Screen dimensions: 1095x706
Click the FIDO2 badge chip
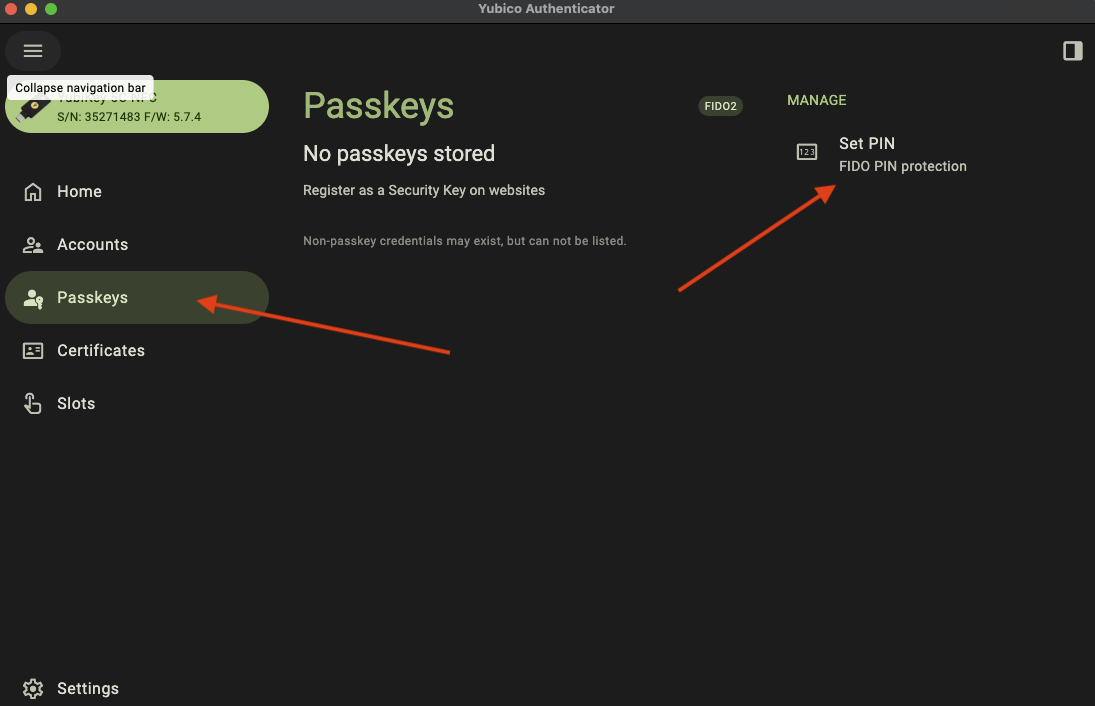[720, 106]
